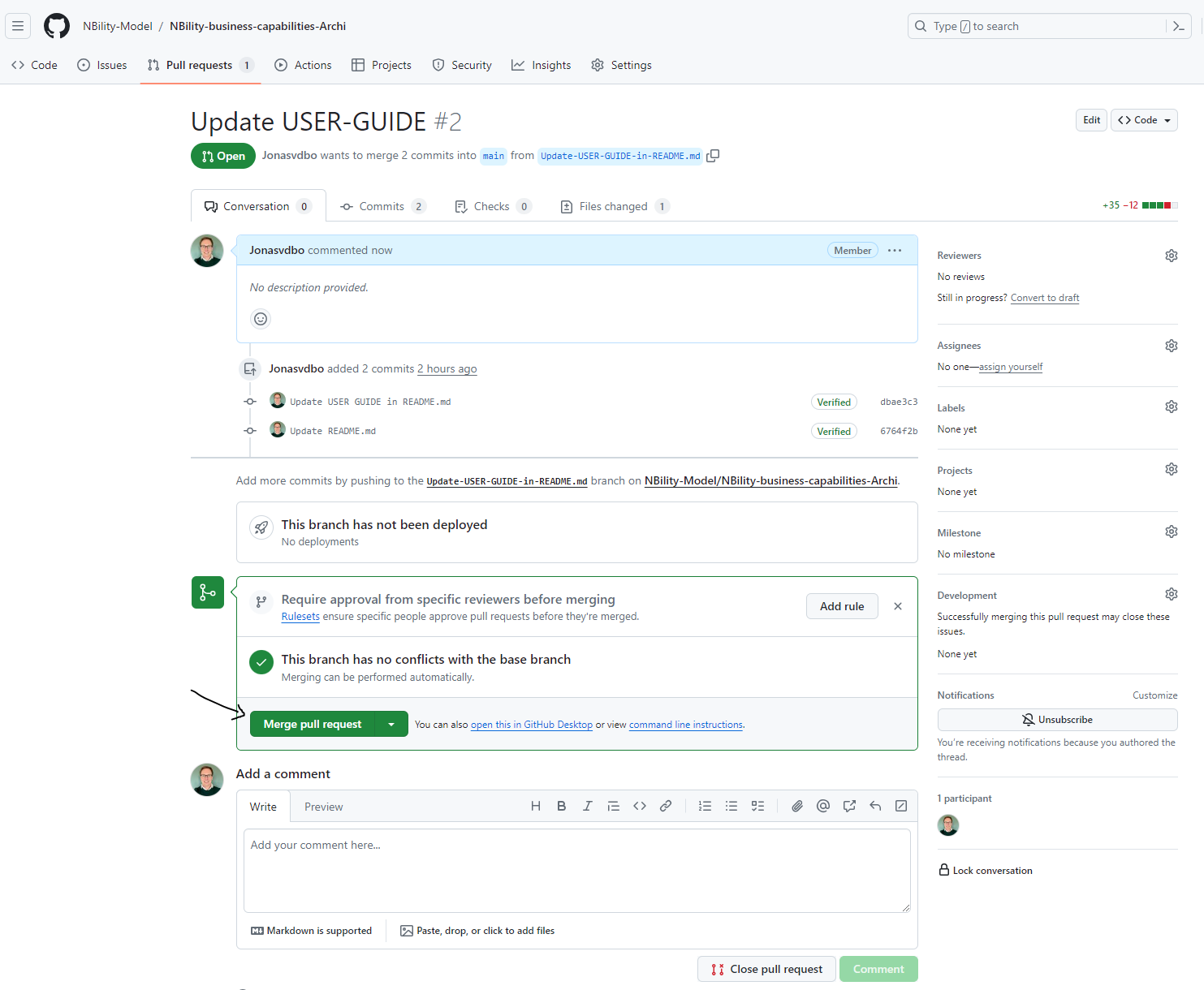Image resolution: width=1204 pixels, height=990 pixels.
Task: Add an emoji reaction to the comment
Action: click(x=261, y=319)
